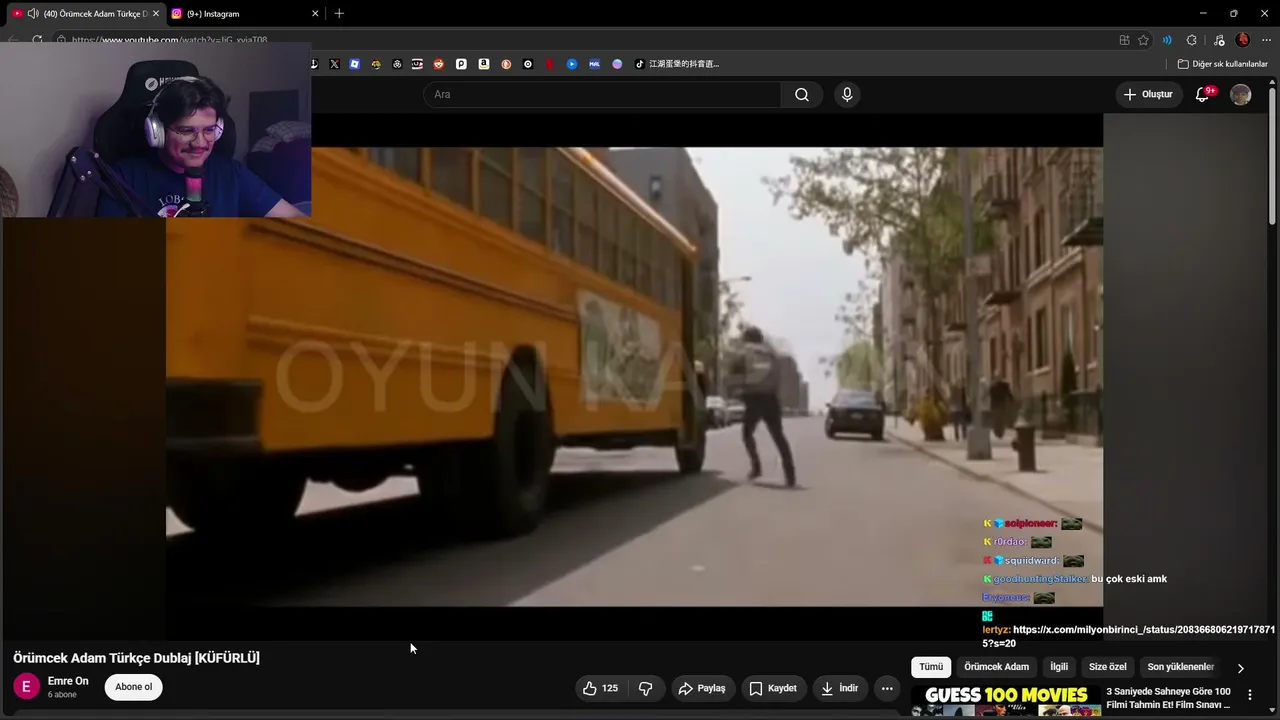Open options for the Guess 100 Movies video

coord(1249,695)
